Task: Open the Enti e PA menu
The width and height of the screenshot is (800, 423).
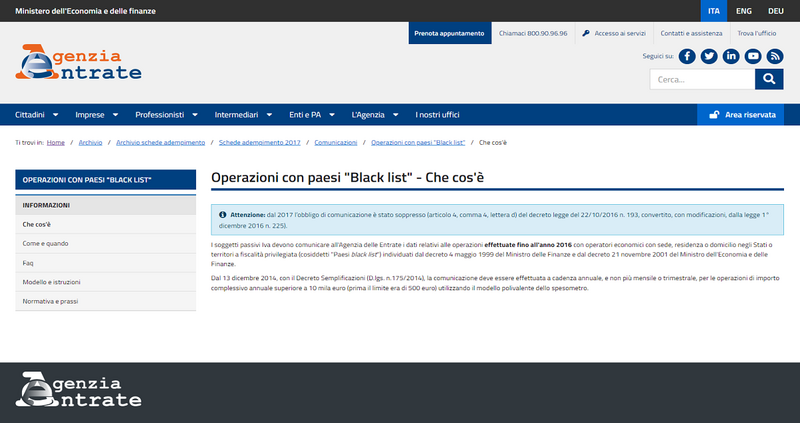Action: pyautogui.click(x=305, y=115)
